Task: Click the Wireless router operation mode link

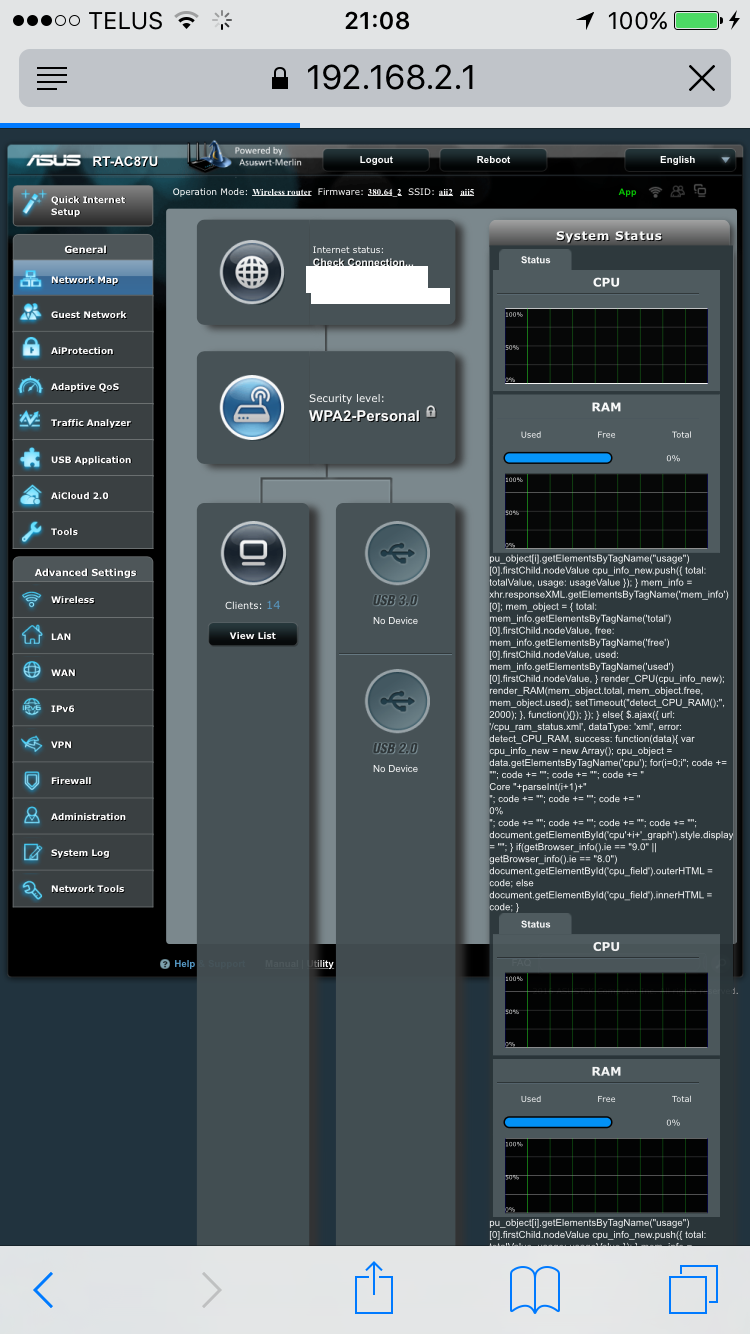Action: [282, 191]
